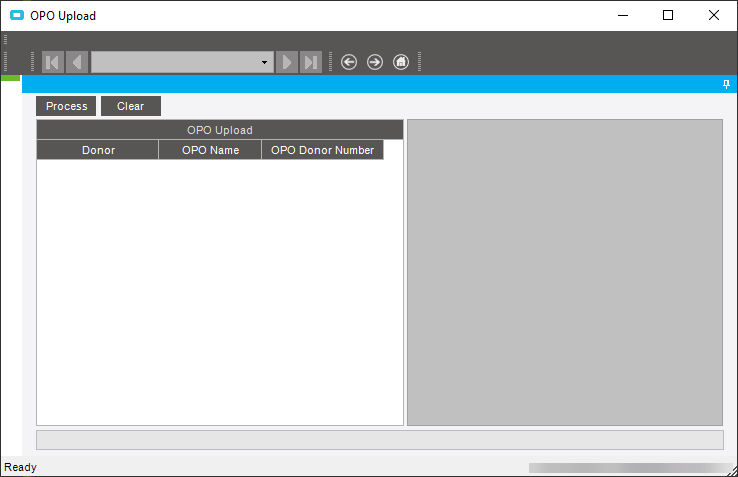The width and height of the screenshot is (738, 477).
Task: Click the back arrow circle icon
Action: click(x=349, y=62)
